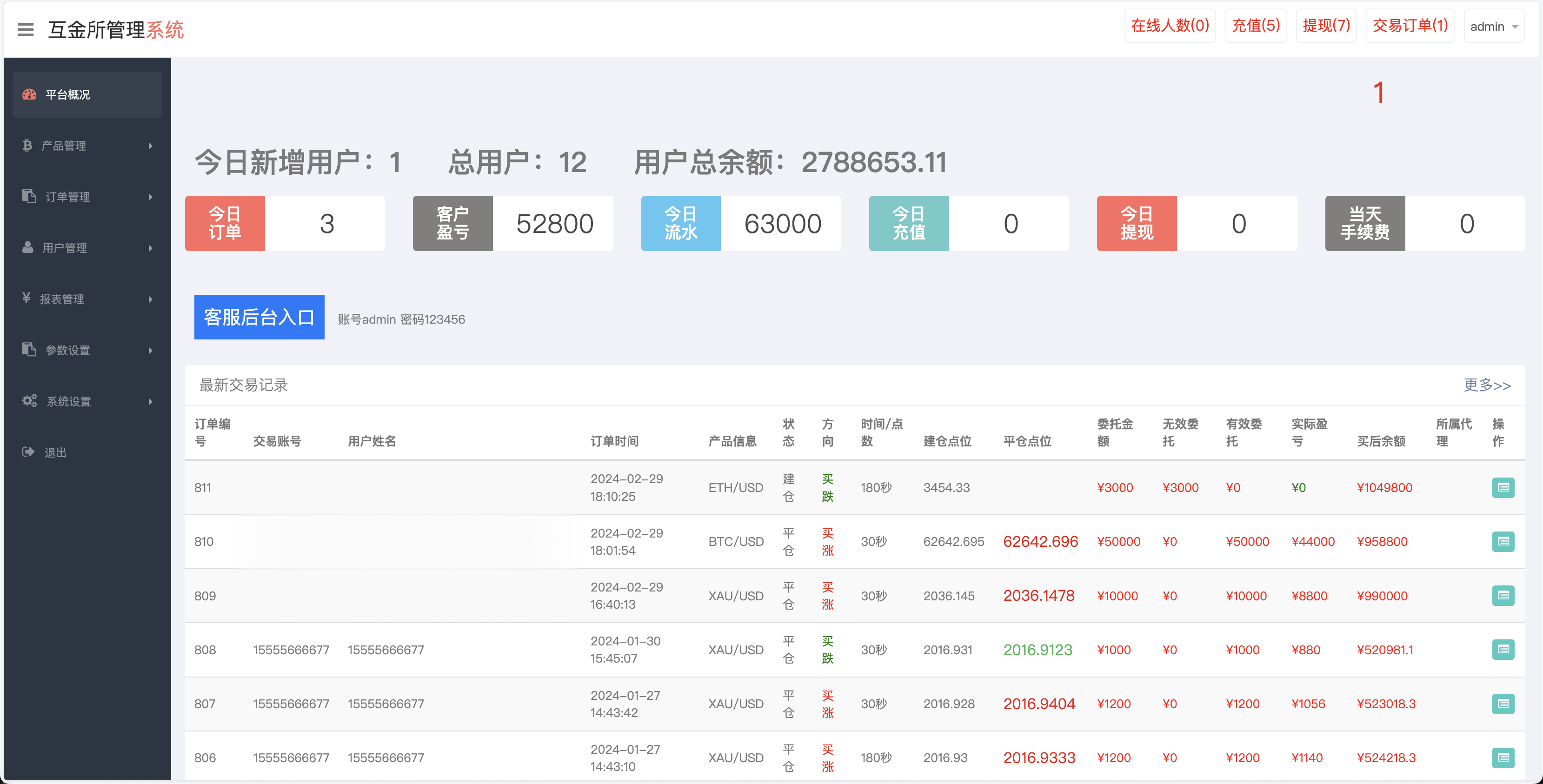Click the logout arrow icon beside 退出
This screenshot has height=784, width=1543.
click(29, 452)
